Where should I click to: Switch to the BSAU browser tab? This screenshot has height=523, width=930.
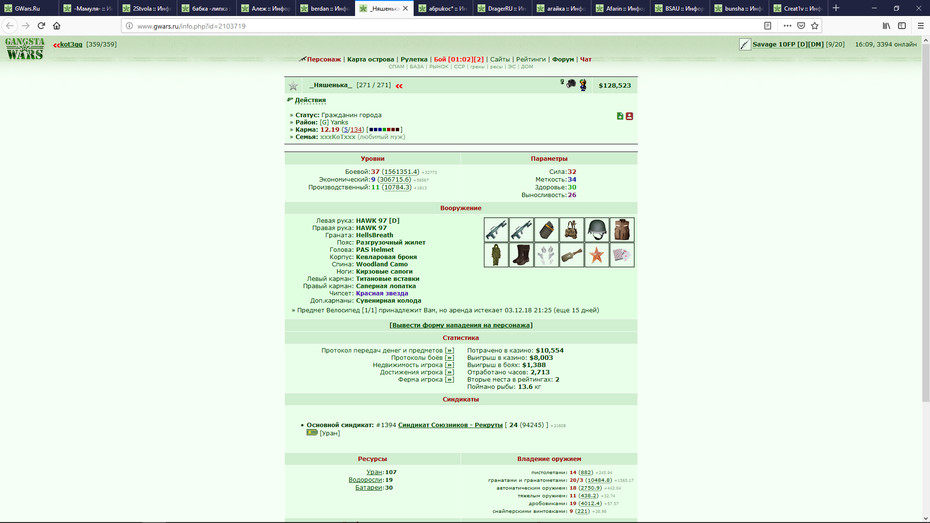point(680,8)
